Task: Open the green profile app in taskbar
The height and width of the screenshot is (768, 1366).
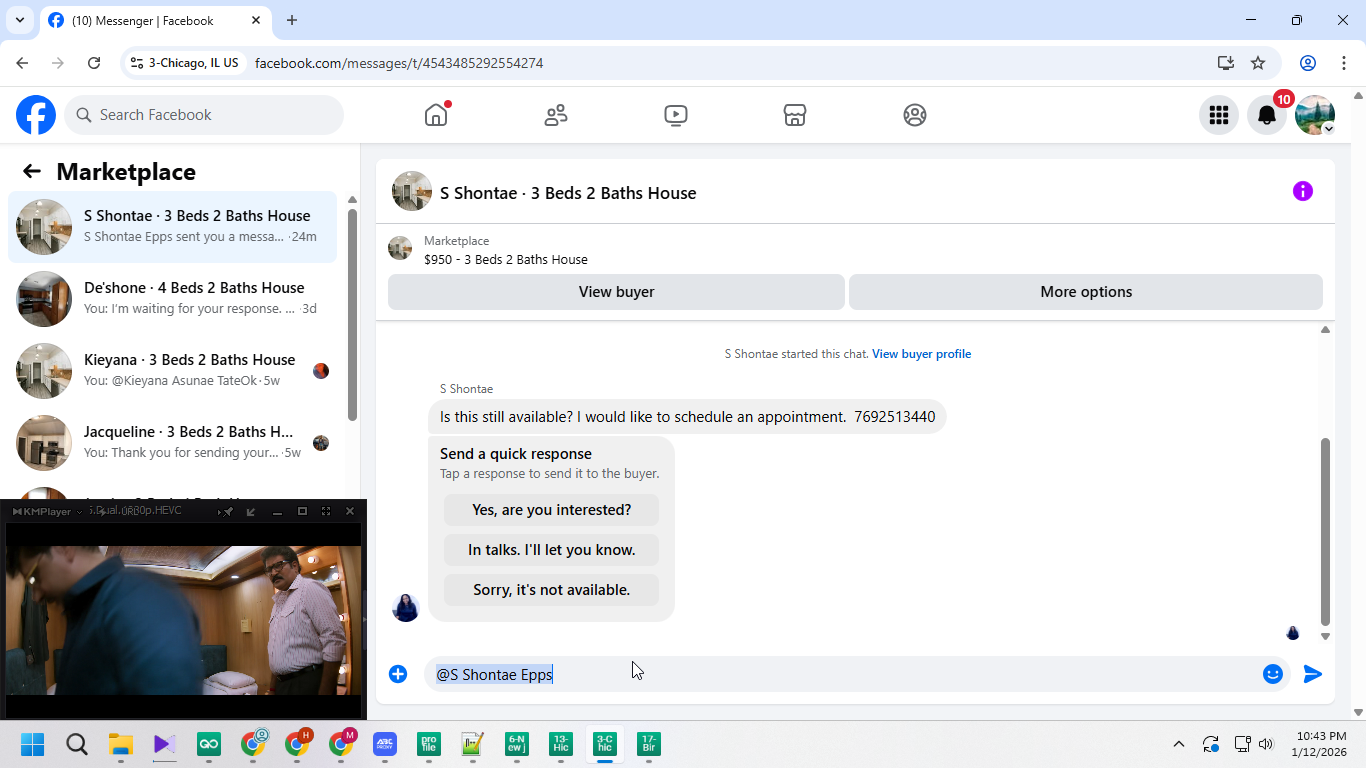Action: (429, 744)
